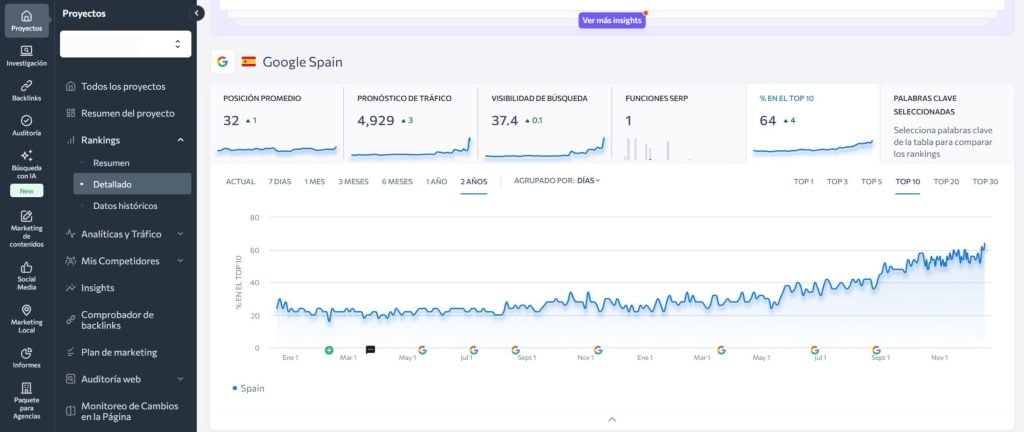Open the Informes chart icon
1024x432 pixels.
(26, 352)
